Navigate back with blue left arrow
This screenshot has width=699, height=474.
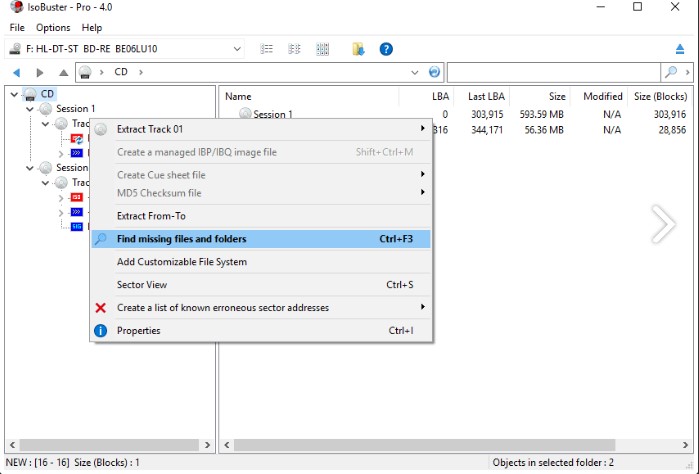[x=16, y=72]
